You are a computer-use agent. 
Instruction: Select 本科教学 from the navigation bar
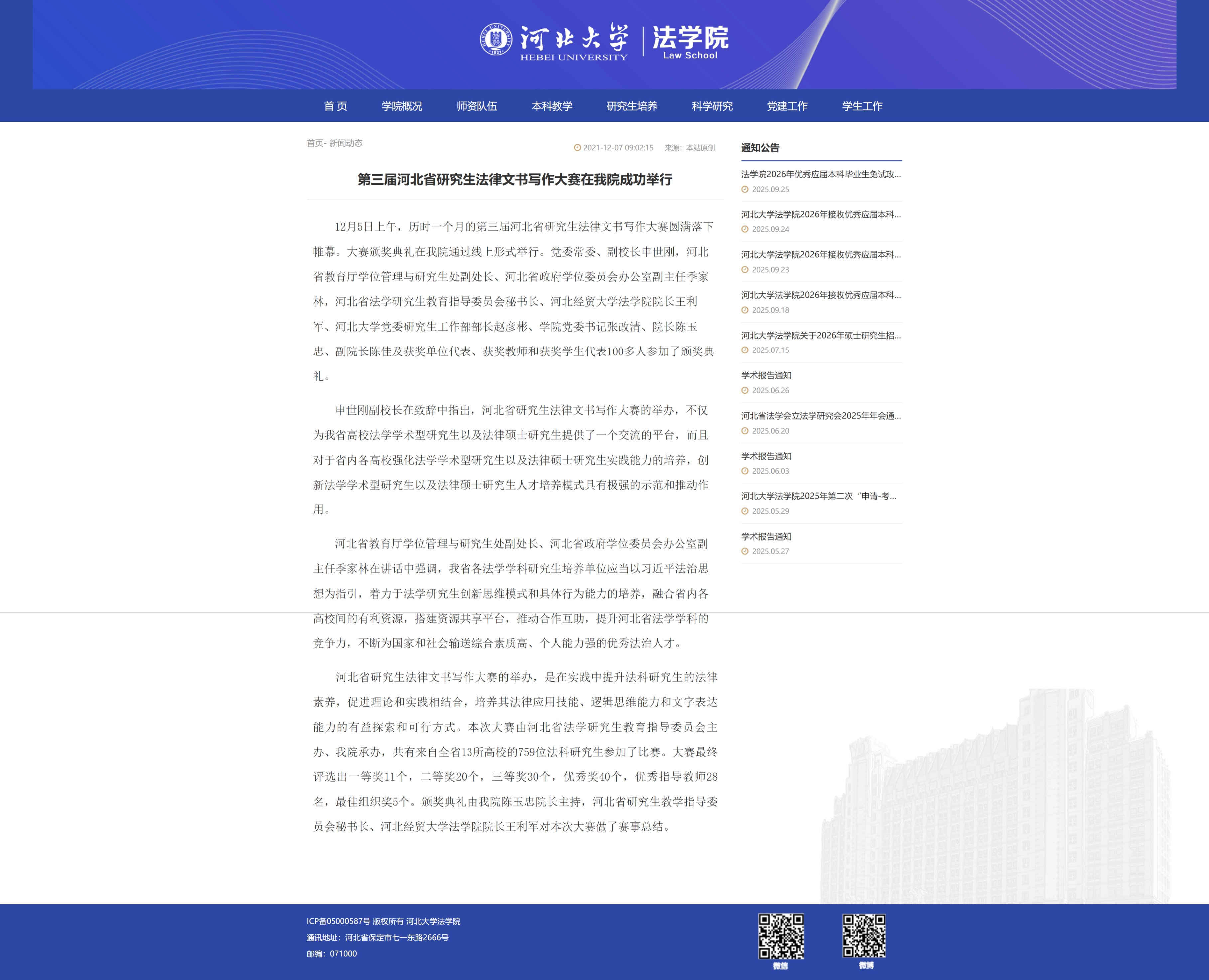[551, 106]
